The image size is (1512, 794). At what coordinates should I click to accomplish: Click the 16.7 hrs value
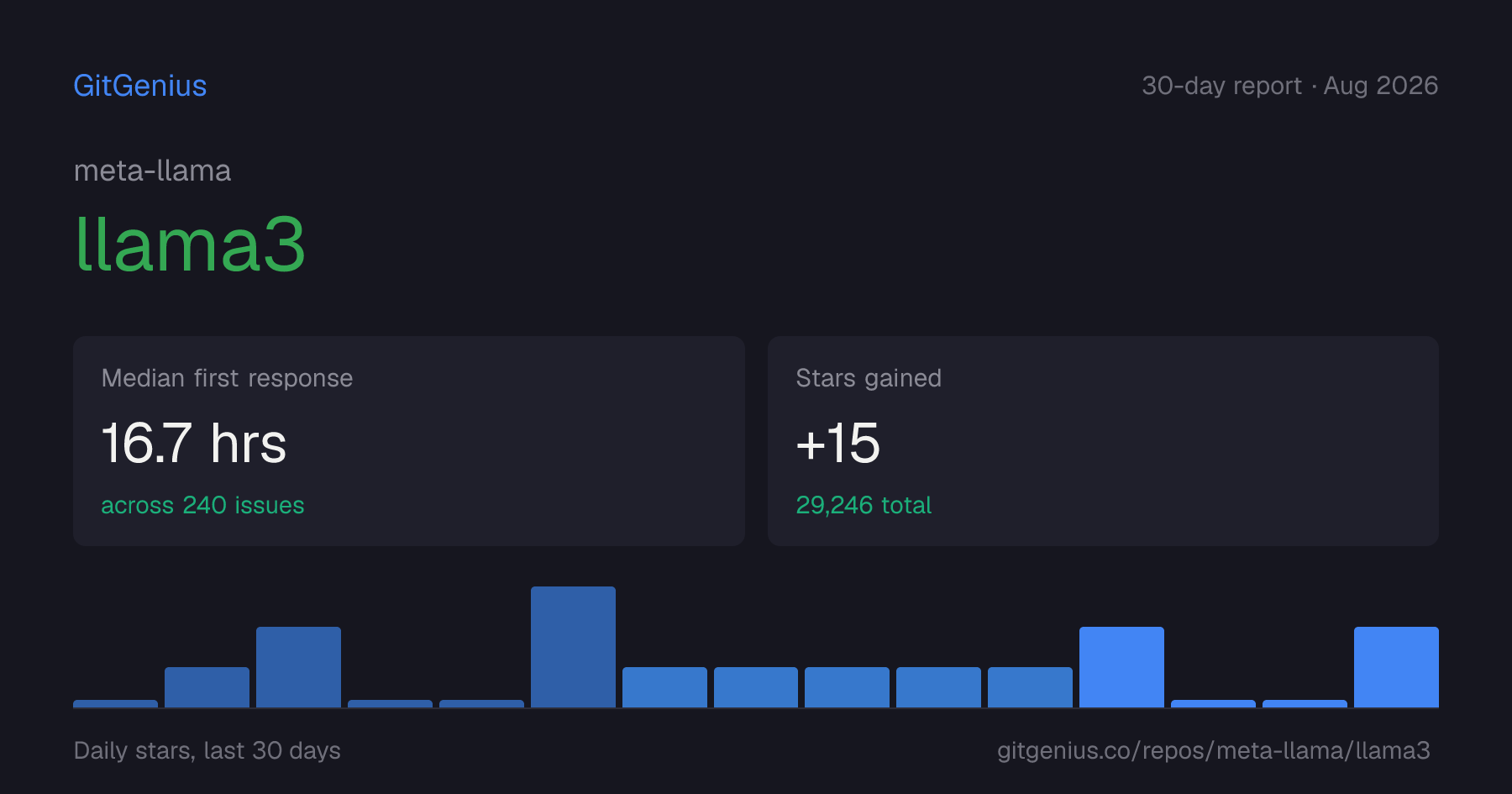click(194, 443)
